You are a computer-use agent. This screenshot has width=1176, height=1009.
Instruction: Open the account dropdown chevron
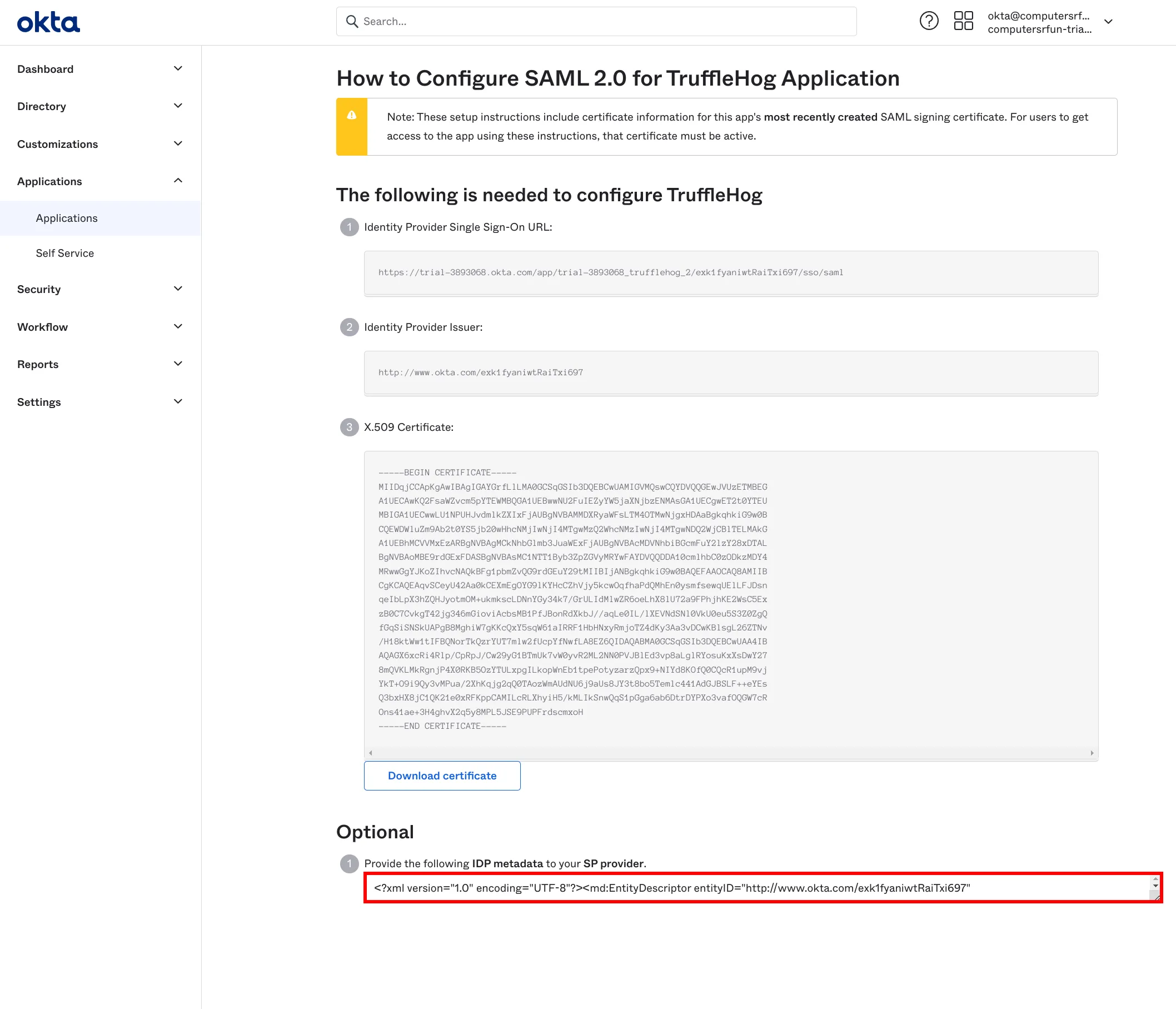point(1108,22)
